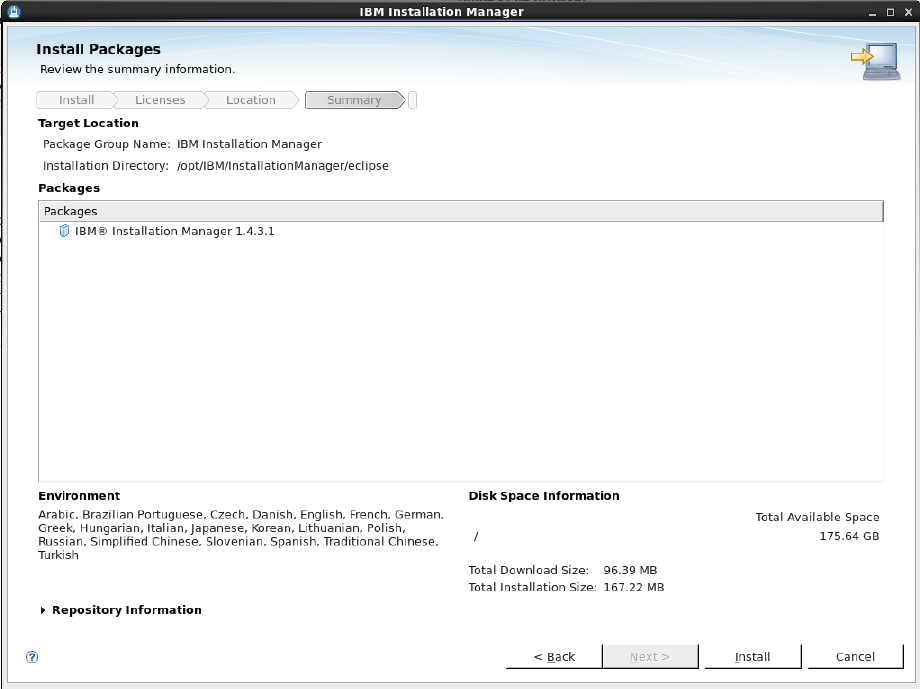920x689 pixels.
Task: Click the root '/' disk volume entry
Action: pyautogui.click(x=476, y=536)
